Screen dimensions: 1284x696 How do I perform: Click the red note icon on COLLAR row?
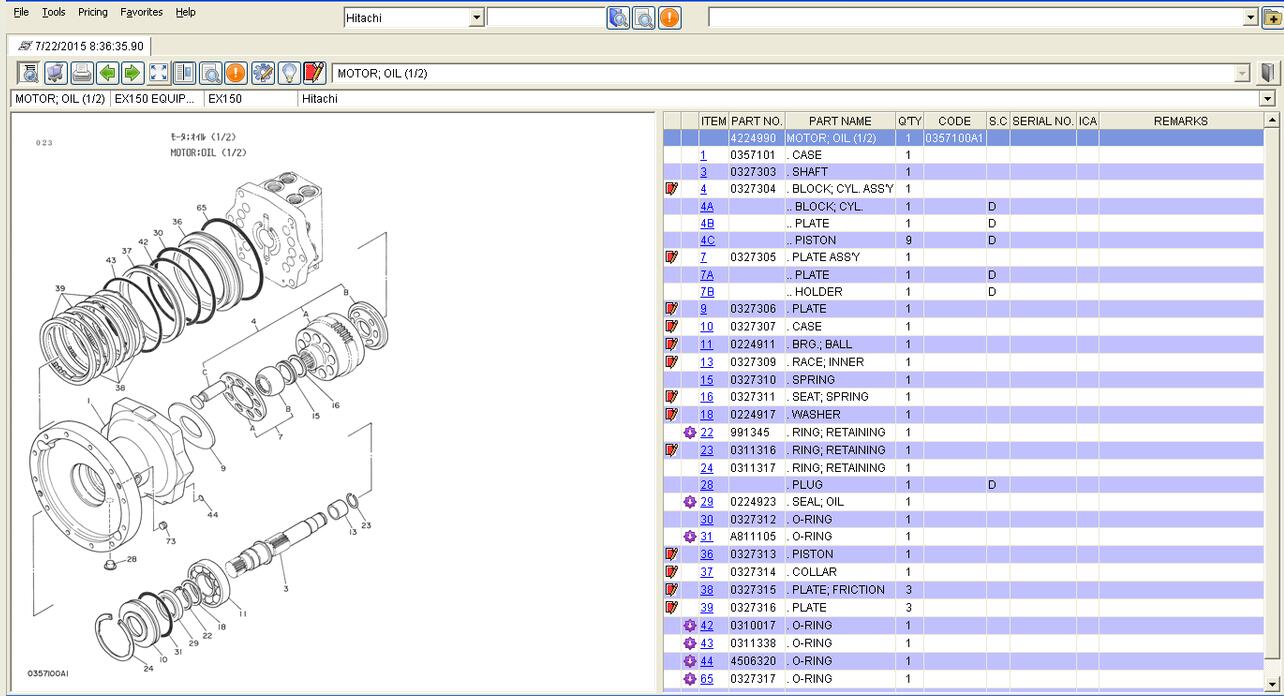(672, 572)
